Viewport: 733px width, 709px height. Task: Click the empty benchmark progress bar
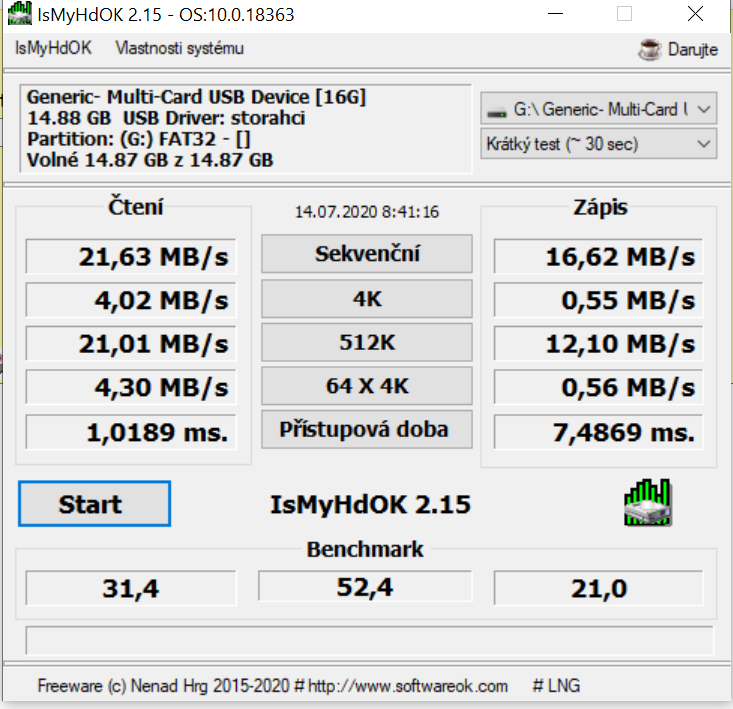pyautogui.click(x=369, y=640)
